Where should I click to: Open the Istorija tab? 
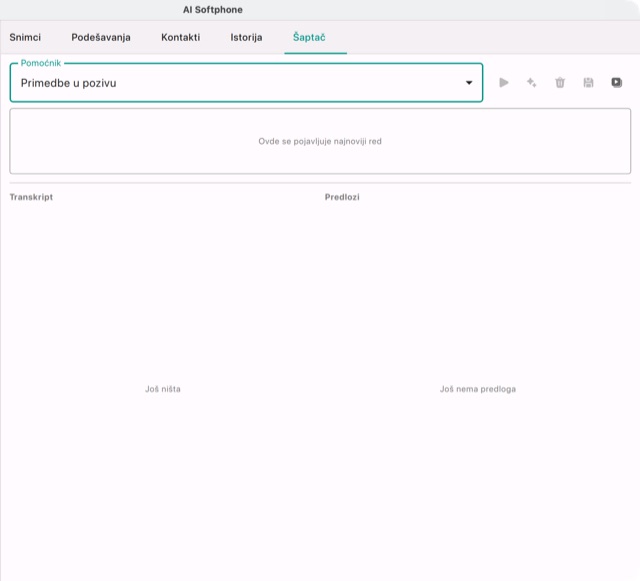pos(246,38)
